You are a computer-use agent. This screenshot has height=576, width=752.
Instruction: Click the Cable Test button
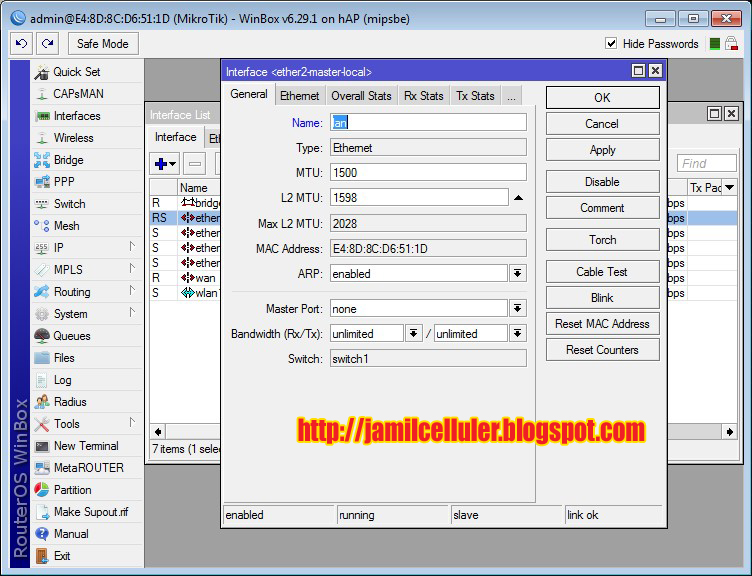[602, 272]
